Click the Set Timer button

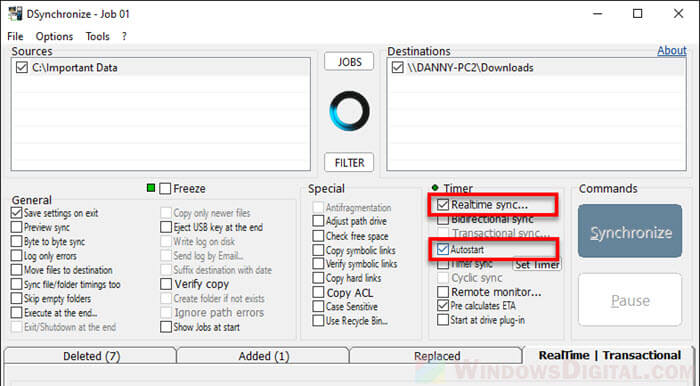(537, 264)
